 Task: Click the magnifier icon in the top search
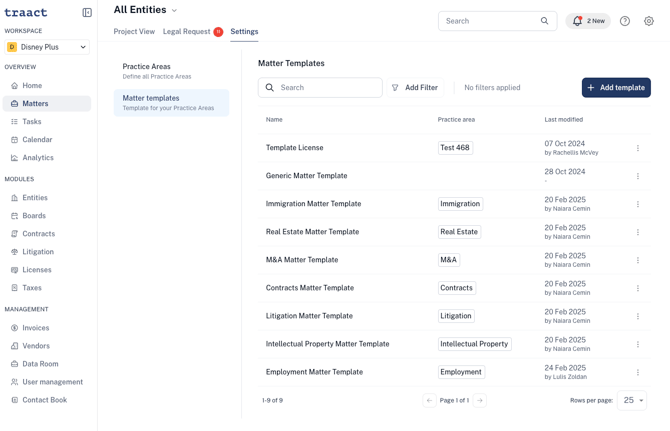[x=544, y=21]
